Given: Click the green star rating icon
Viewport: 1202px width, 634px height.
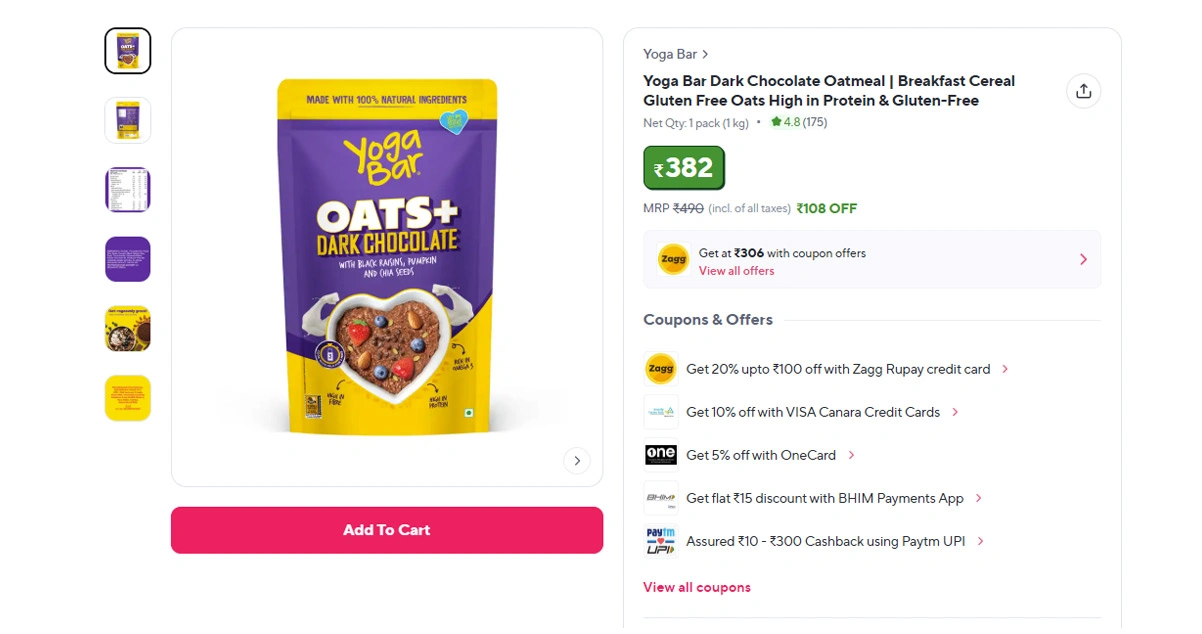Looking at the screenshot, I should tap(776, 122).
